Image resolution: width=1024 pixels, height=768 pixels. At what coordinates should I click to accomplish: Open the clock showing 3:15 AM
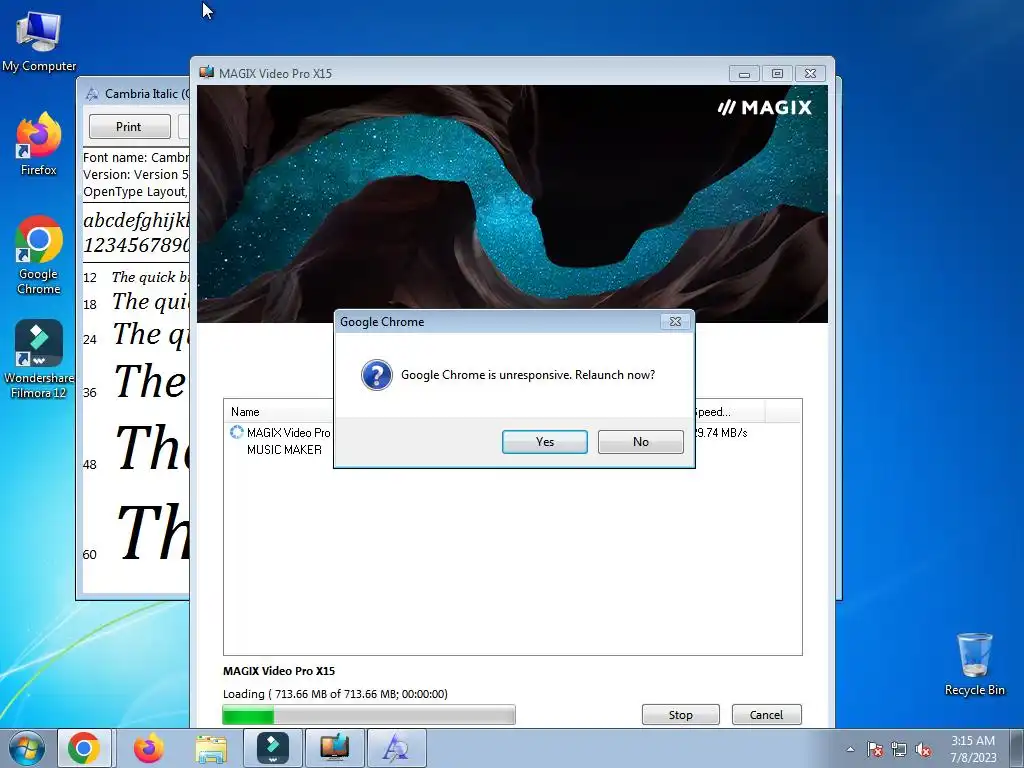[973, 748]
